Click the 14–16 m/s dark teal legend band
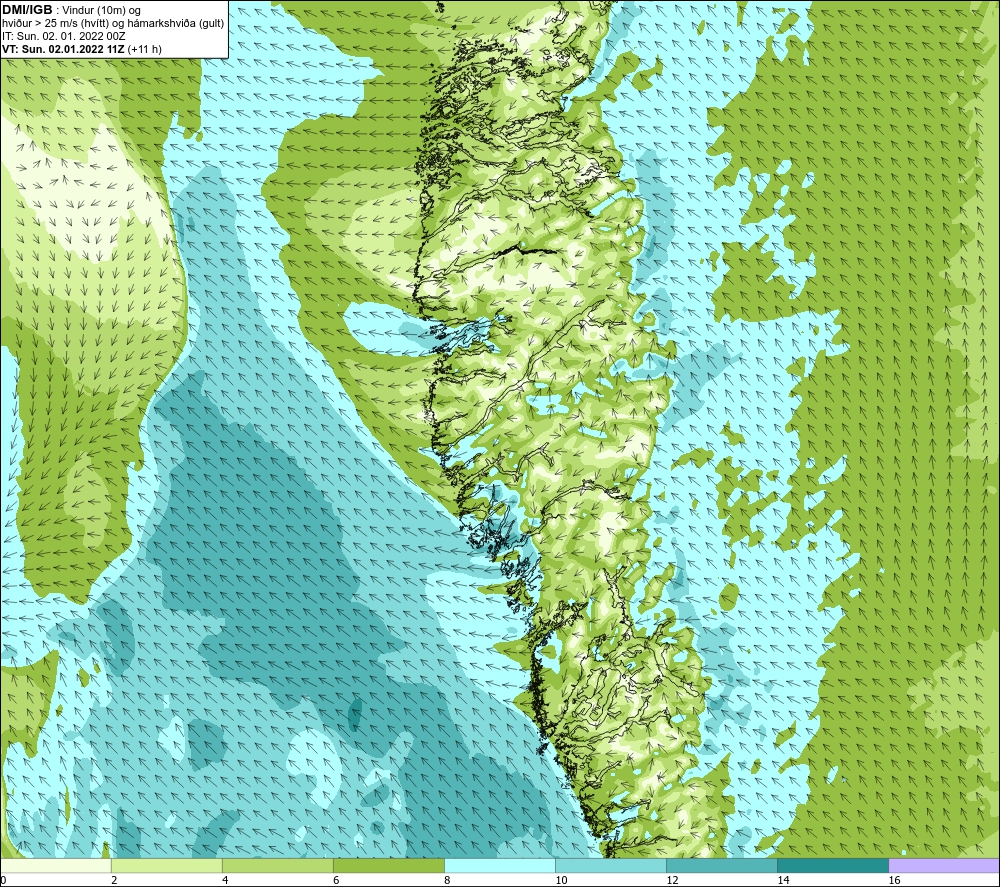This screenshot has width=1000, height=887. point(833,866)
